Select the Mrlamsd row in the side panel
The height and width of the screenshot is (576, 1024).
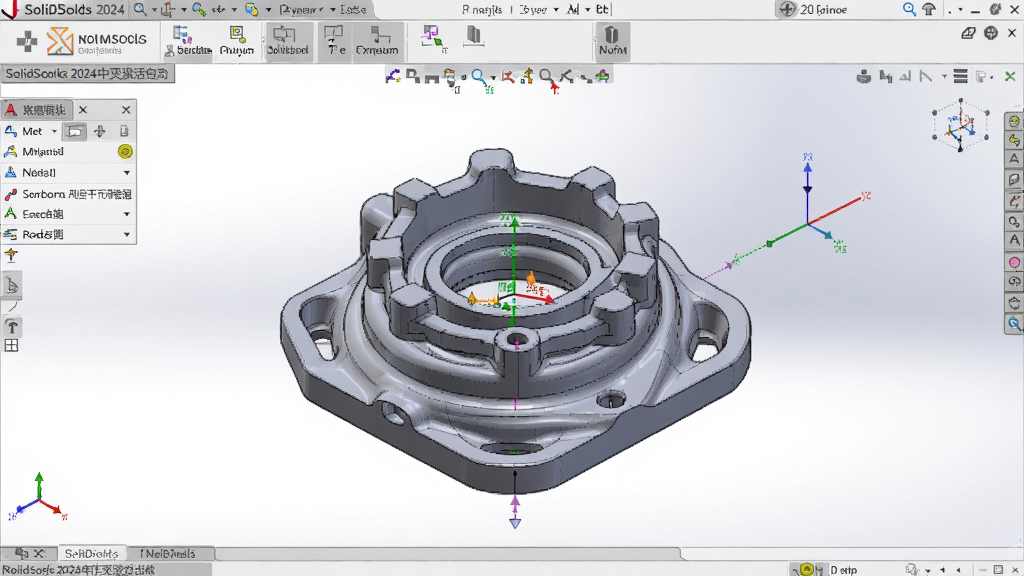[x=69, y=152]
